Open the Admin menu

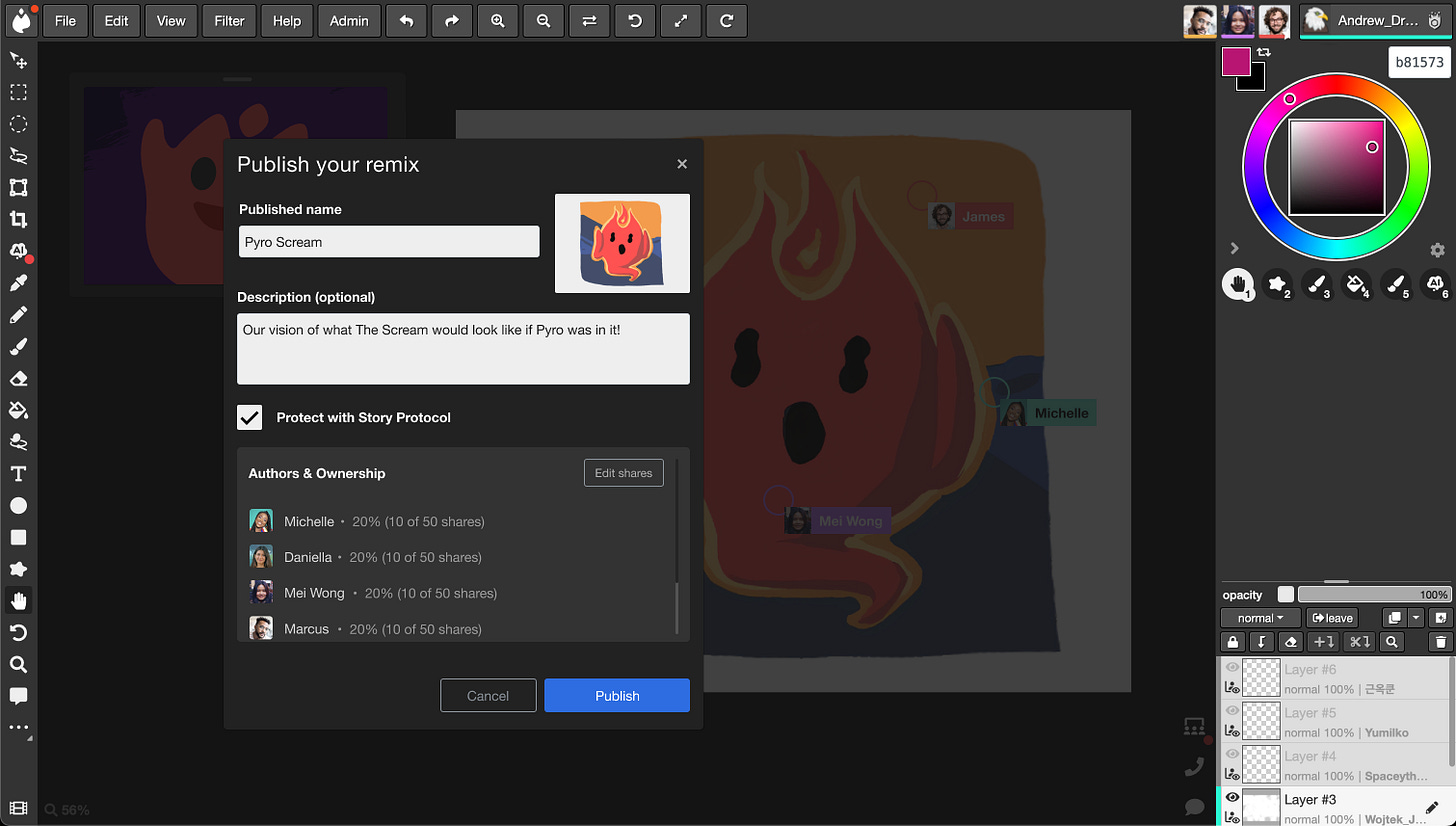[x=349, y=21]
